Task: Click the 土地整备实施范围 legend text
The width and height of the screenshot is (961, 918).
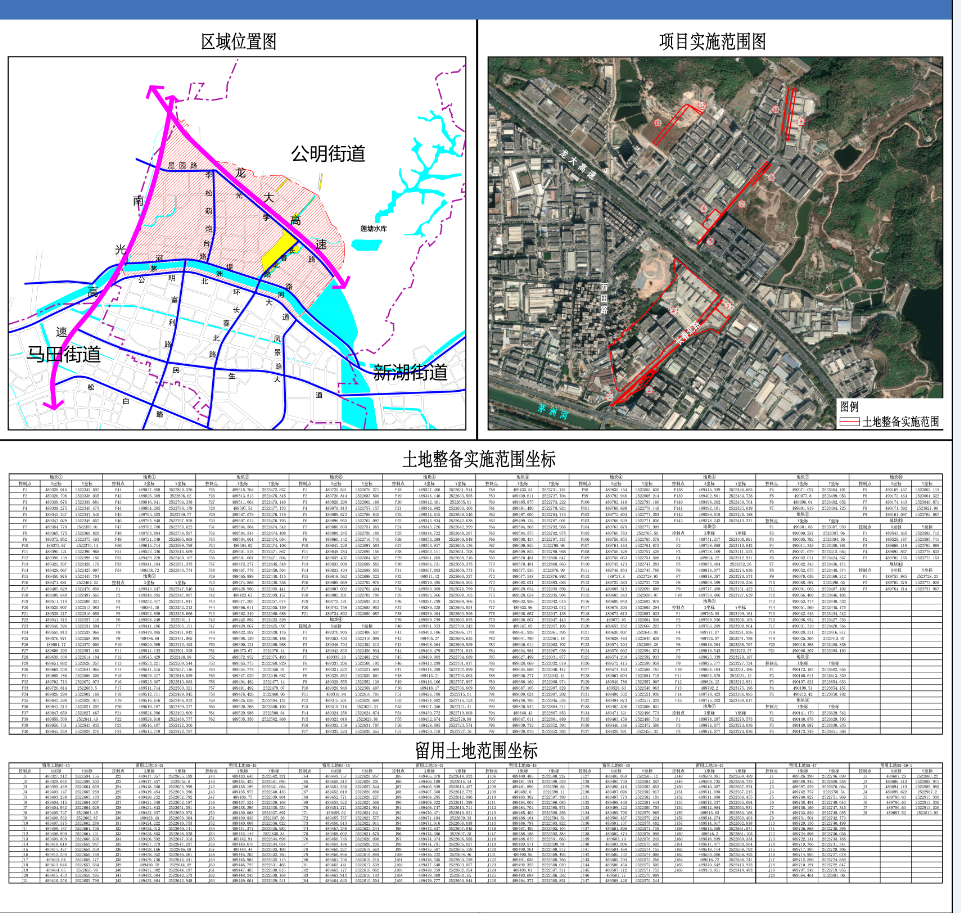Action: 900,422
